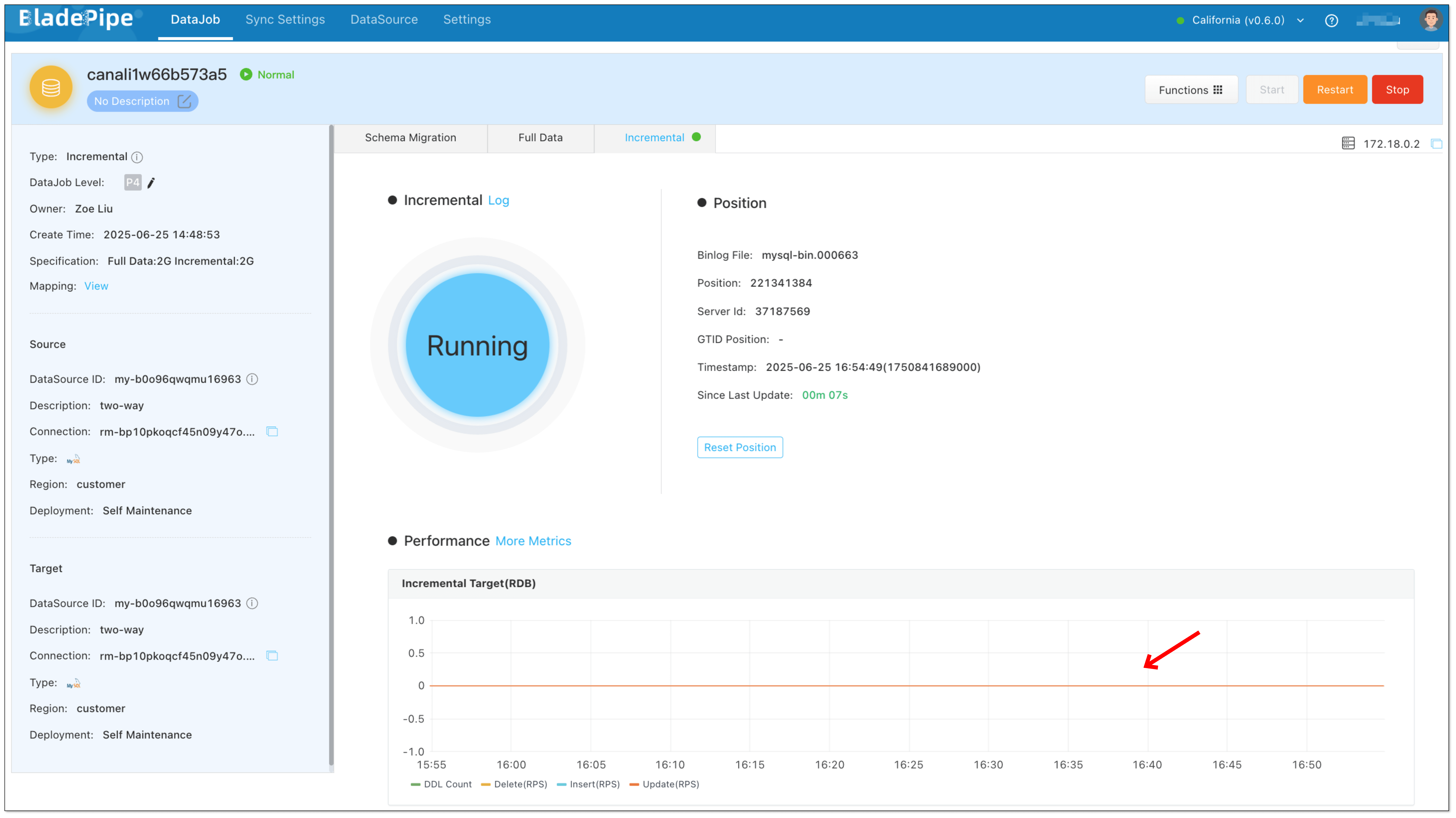Screen dimensions: 1456x818
Task: Copy the 172.18.0.2 worker IP address
Action: tap(1436, 143)
